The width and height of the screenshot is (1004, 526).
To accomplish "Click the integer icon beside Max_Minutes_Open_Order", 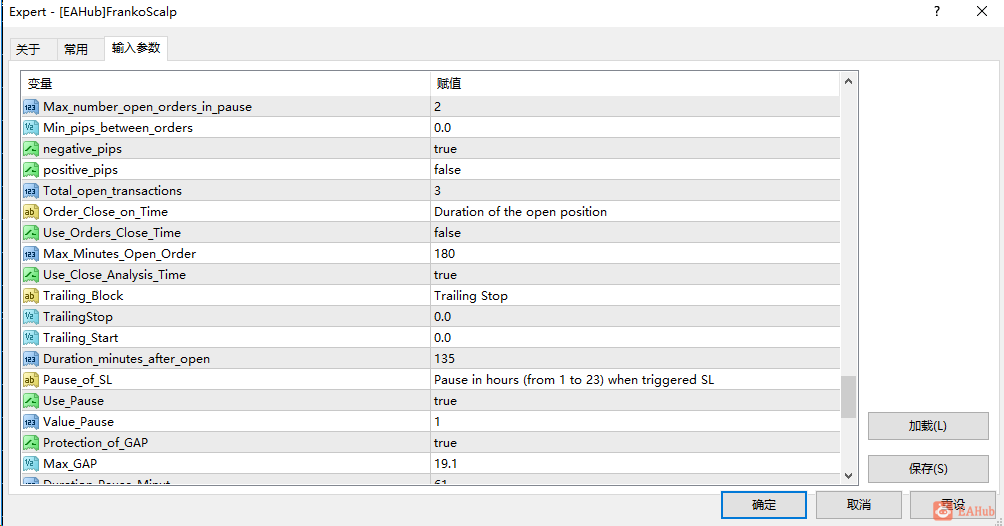I will point(31,254).
